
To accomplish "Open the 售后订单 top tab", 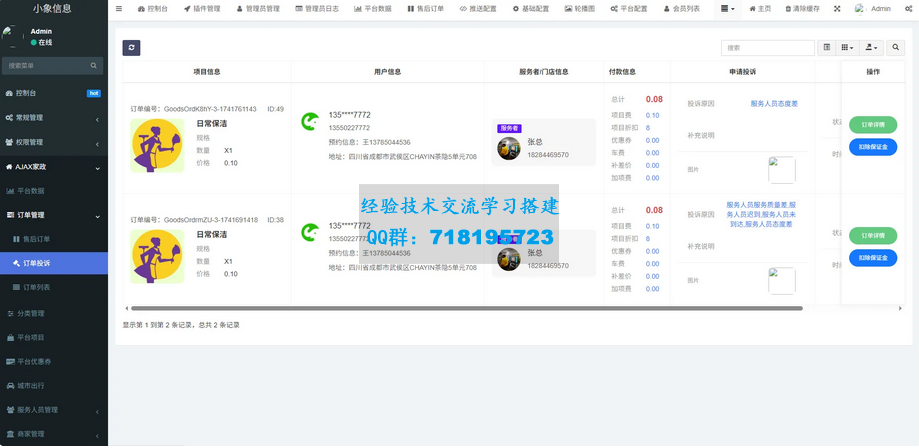I will pyautogui.click(x=426, y=9).
